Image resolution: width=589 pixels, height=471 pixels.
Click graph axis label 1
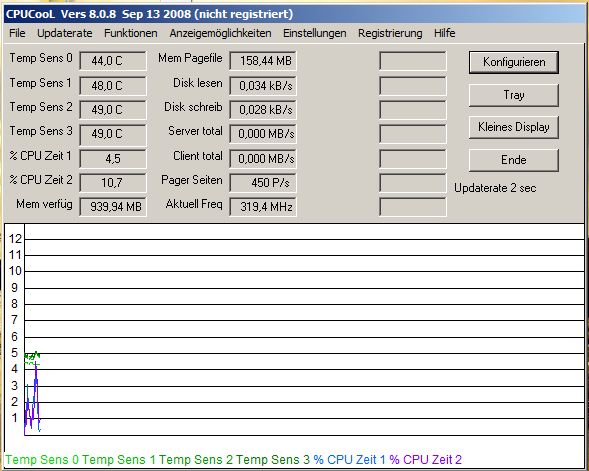click(x=14, y=417)
